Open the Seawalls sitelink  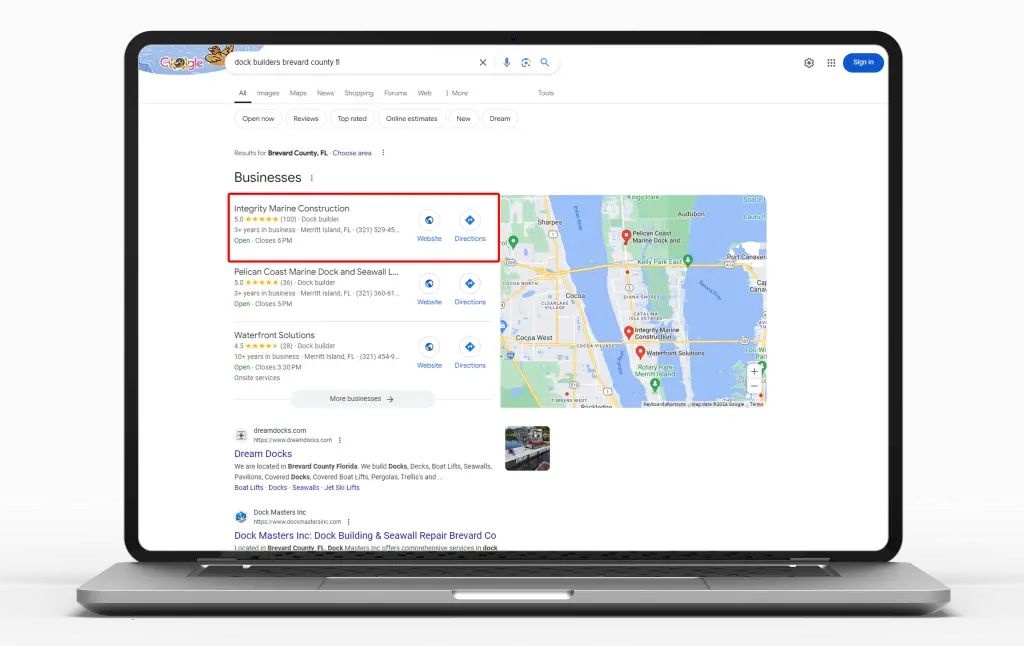coord(306,488)
